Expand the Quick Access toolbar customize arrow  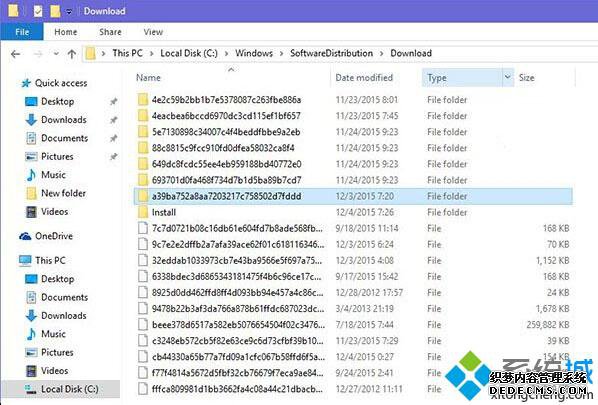pos(69,11)
